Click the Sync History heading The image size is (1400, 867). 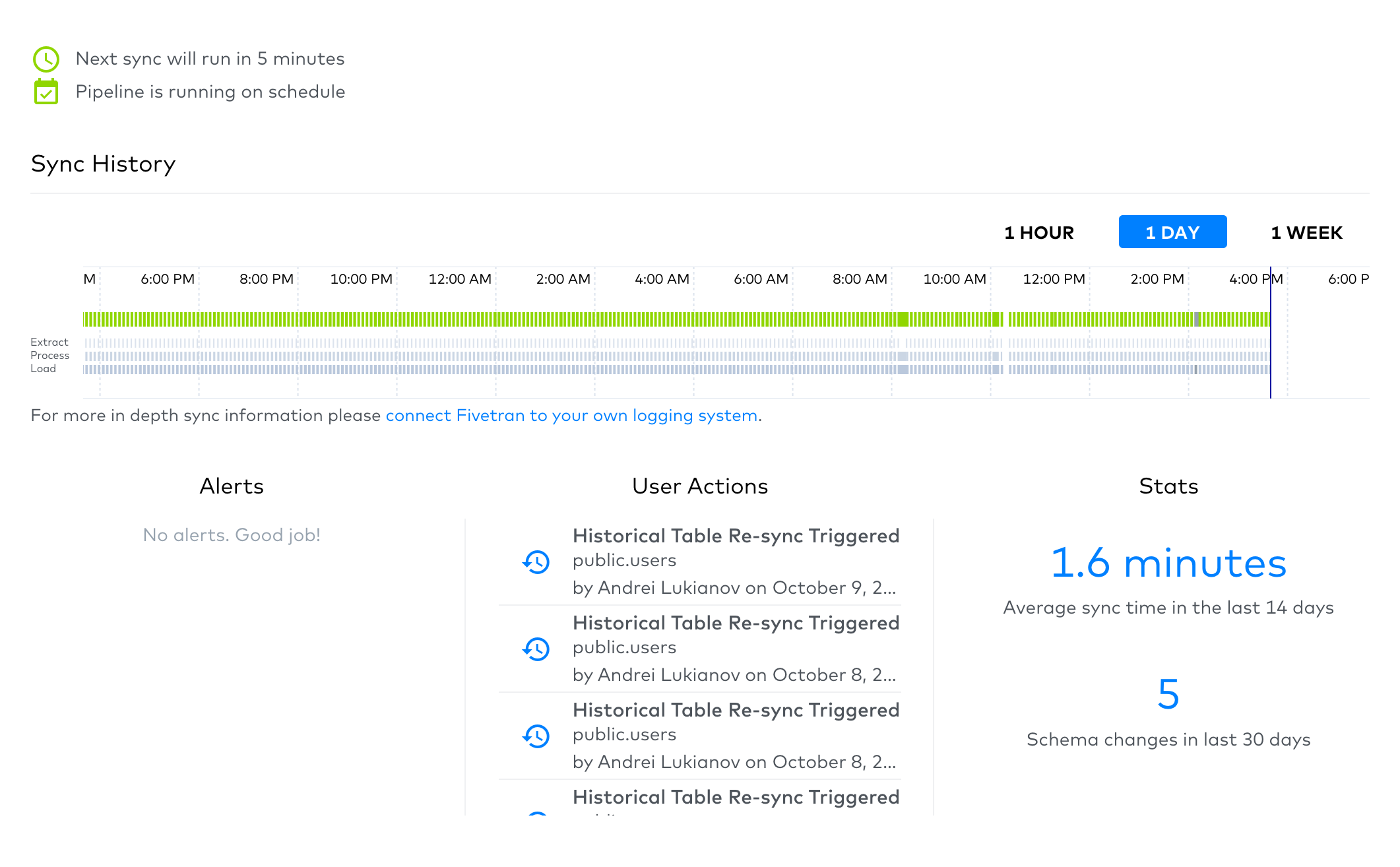pos(104,164)
